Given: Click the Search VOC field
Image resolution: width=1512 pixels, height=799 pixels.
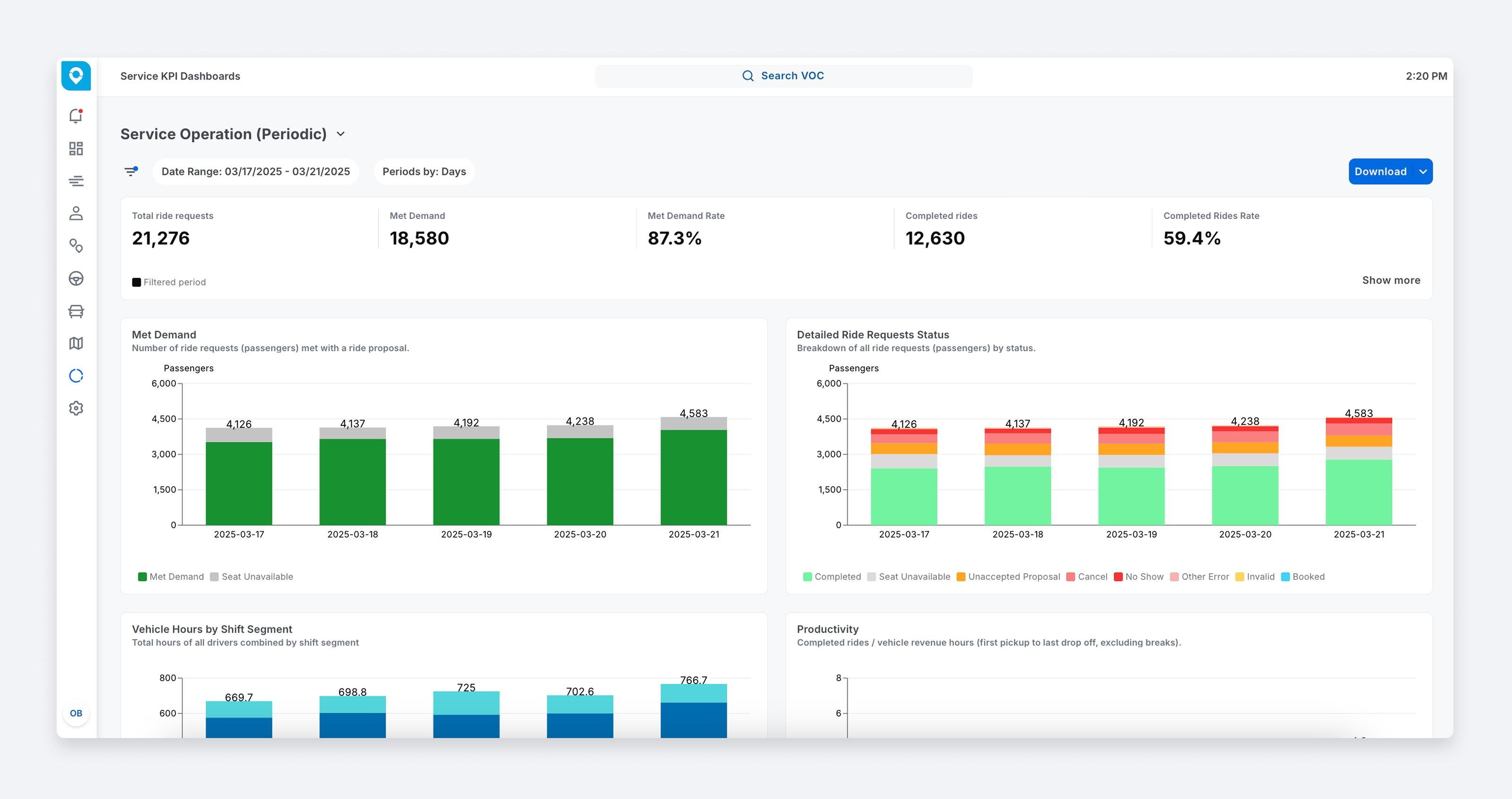Looking at the screenshot, I should [x=783, y=76].
